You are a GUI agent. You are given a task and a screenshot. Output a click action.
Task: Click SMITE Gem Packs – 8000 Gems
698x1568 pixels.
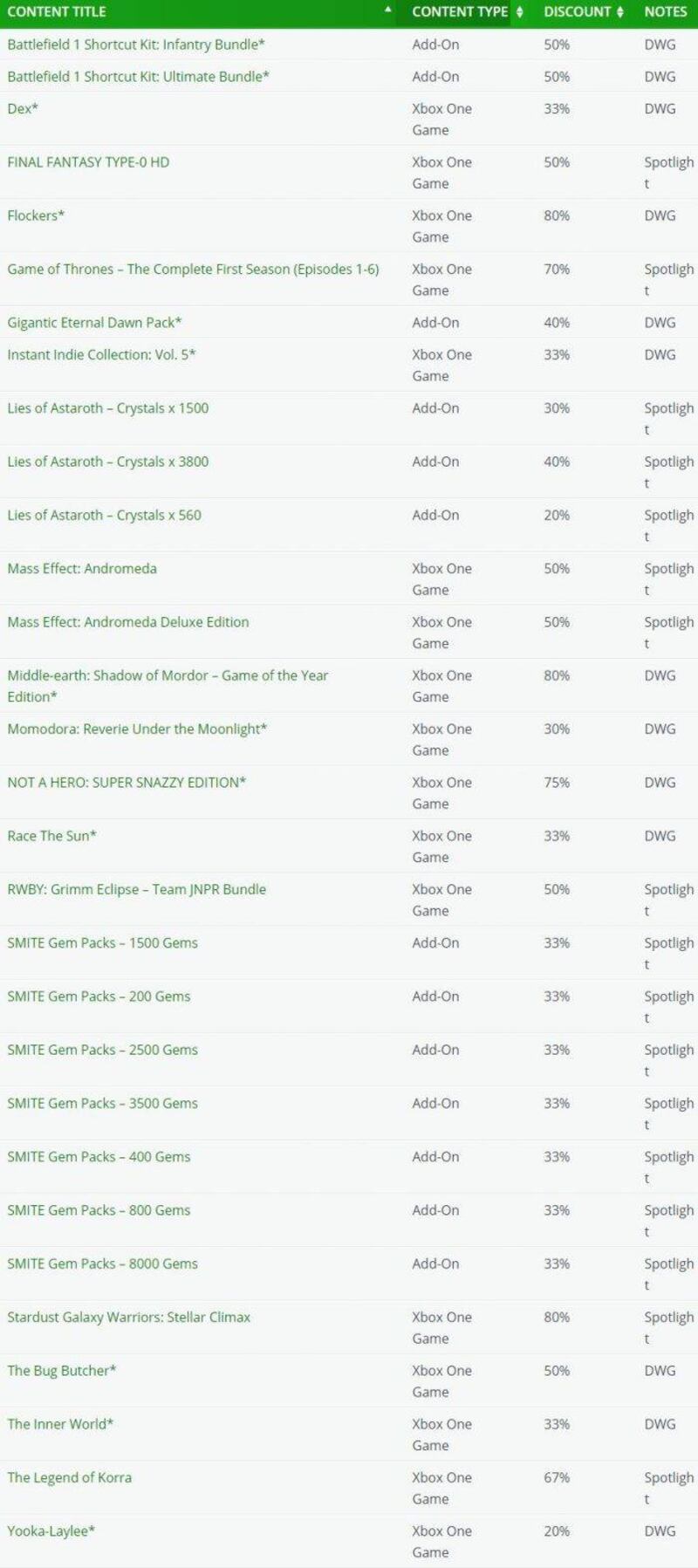pos(102,1263)
